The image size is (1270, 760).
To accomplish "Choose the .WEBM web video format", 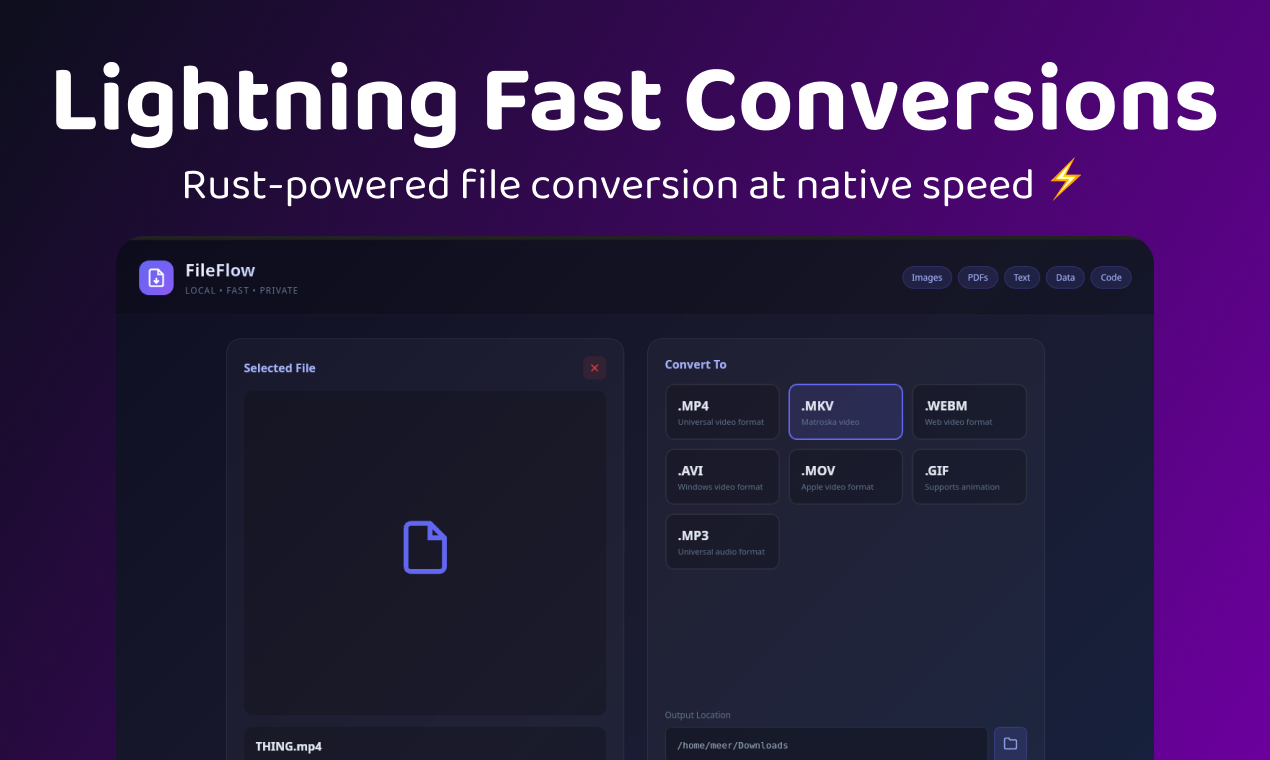I will click(968, 411).
